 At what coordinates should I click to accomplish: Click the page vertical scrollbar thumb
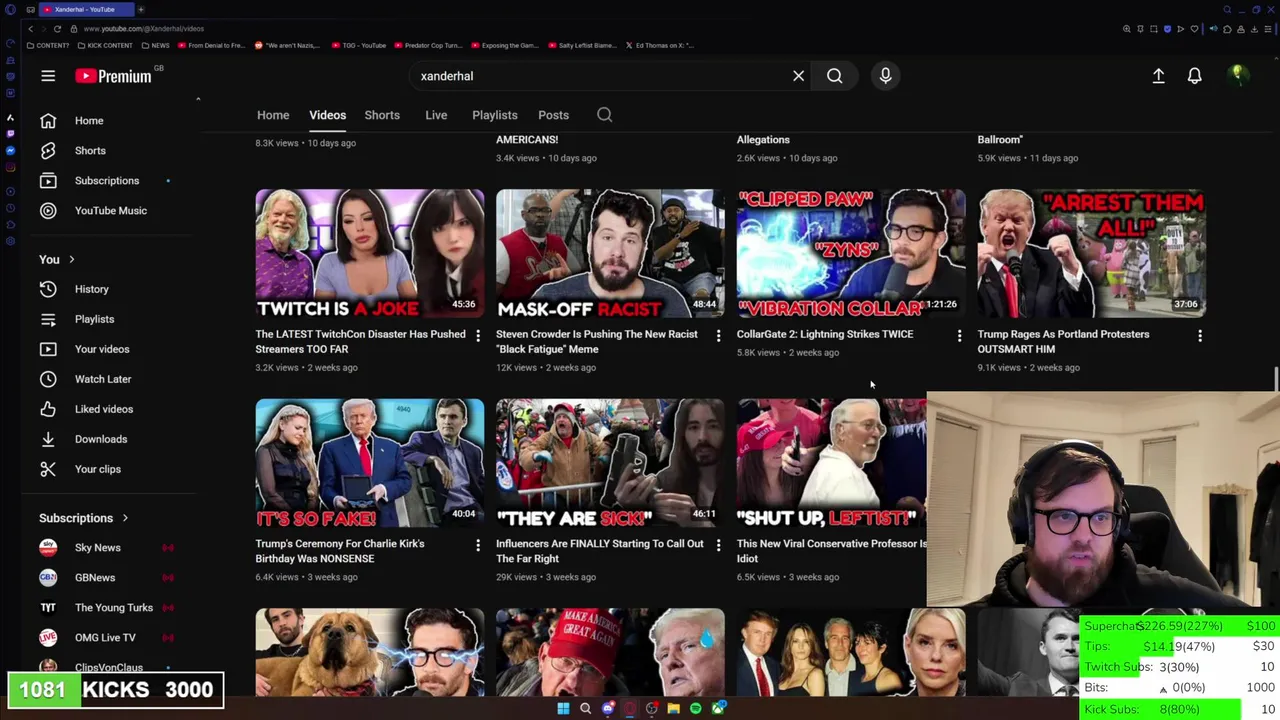1276,379
